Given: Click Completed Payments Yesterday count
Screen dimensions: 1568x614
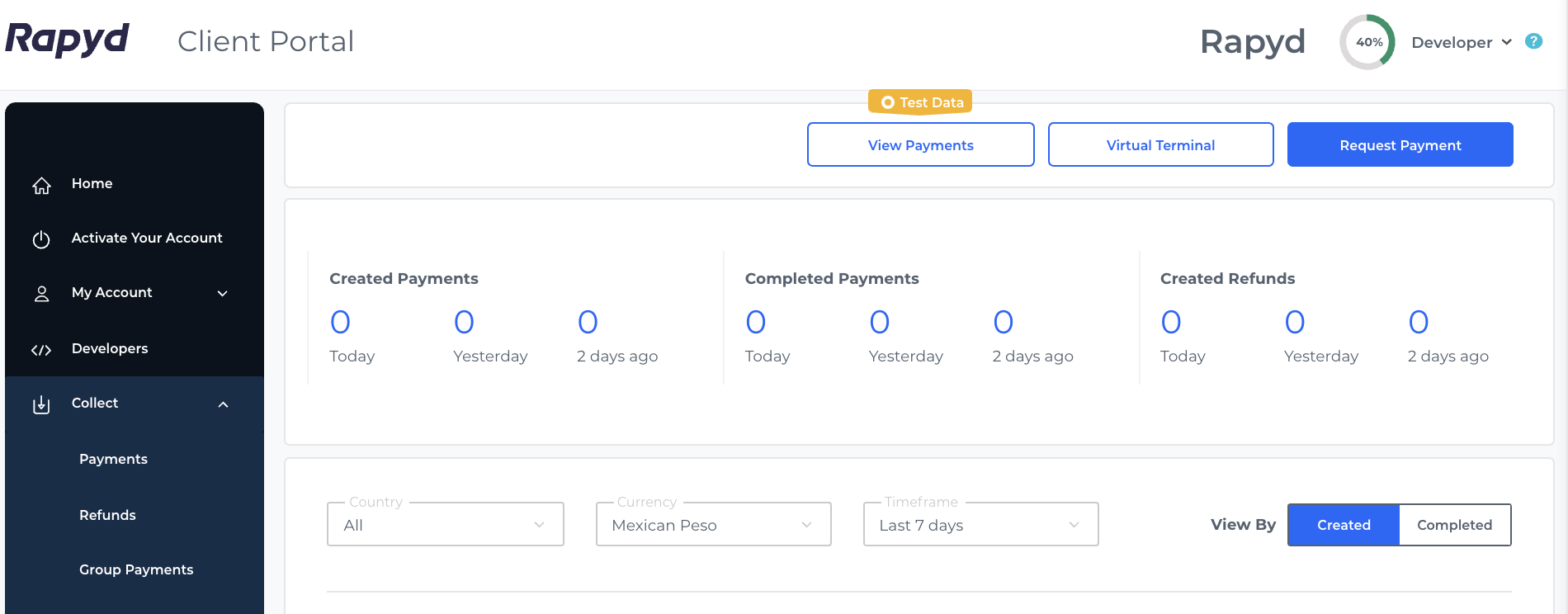Looking at the screenshot, I should click(x=879, y=322).
